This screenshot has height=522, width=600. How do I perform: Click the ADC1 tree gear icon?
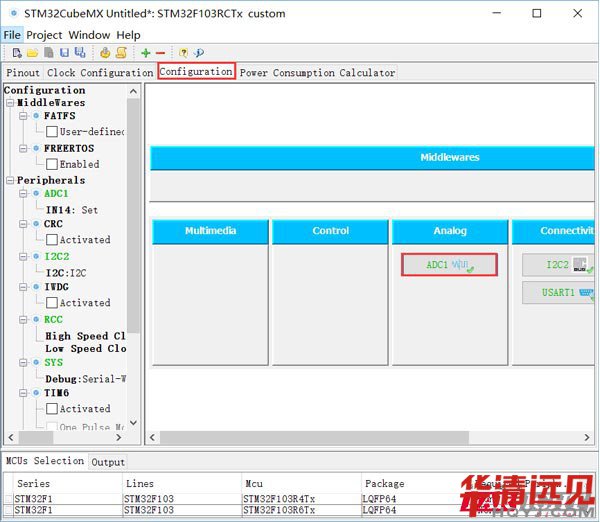pyautogui.click(x=36, y=193)
